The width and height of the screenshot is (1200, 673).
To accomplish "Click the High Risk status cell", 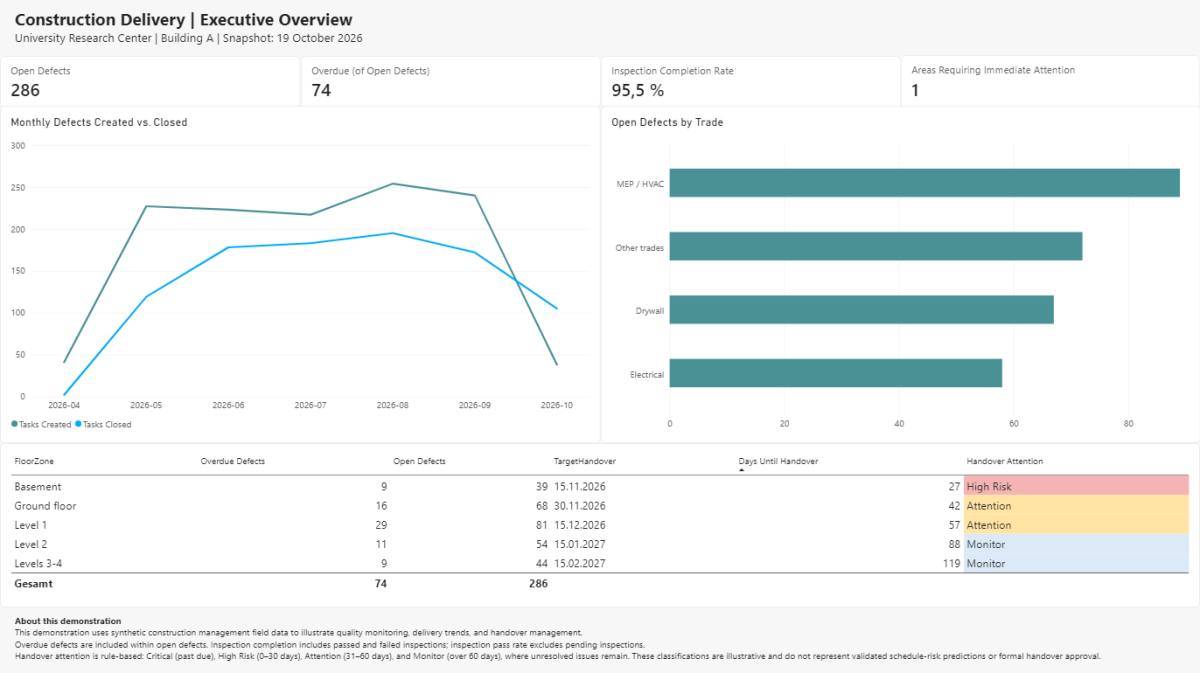I will [x=1076, y=486].
